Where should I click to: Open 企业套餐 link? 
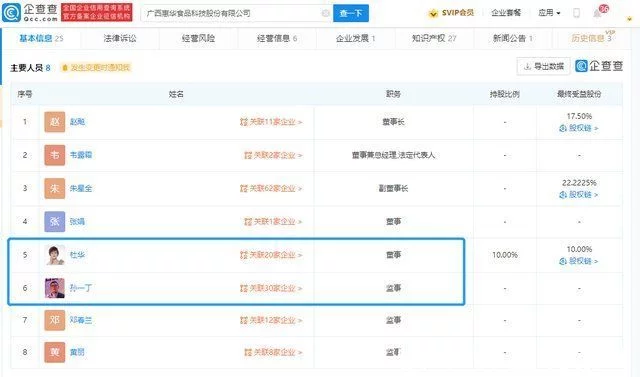506,13
